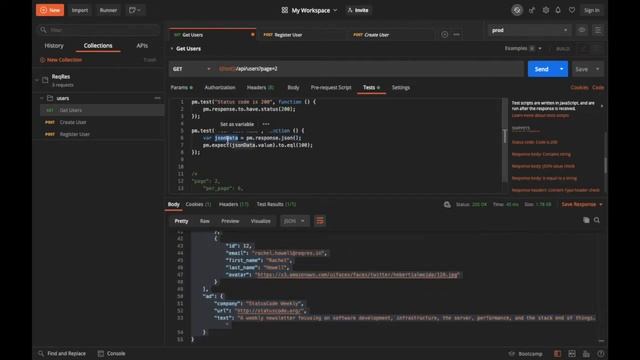Open keyboard shortcuts icon in status bar
Viewport: 640px width, 360px height.
(586, 354)
